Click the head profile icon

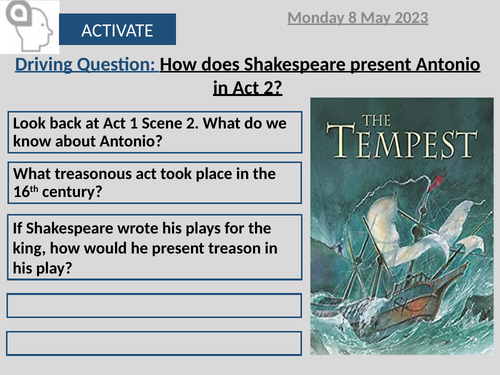click(x=29, y=26)
